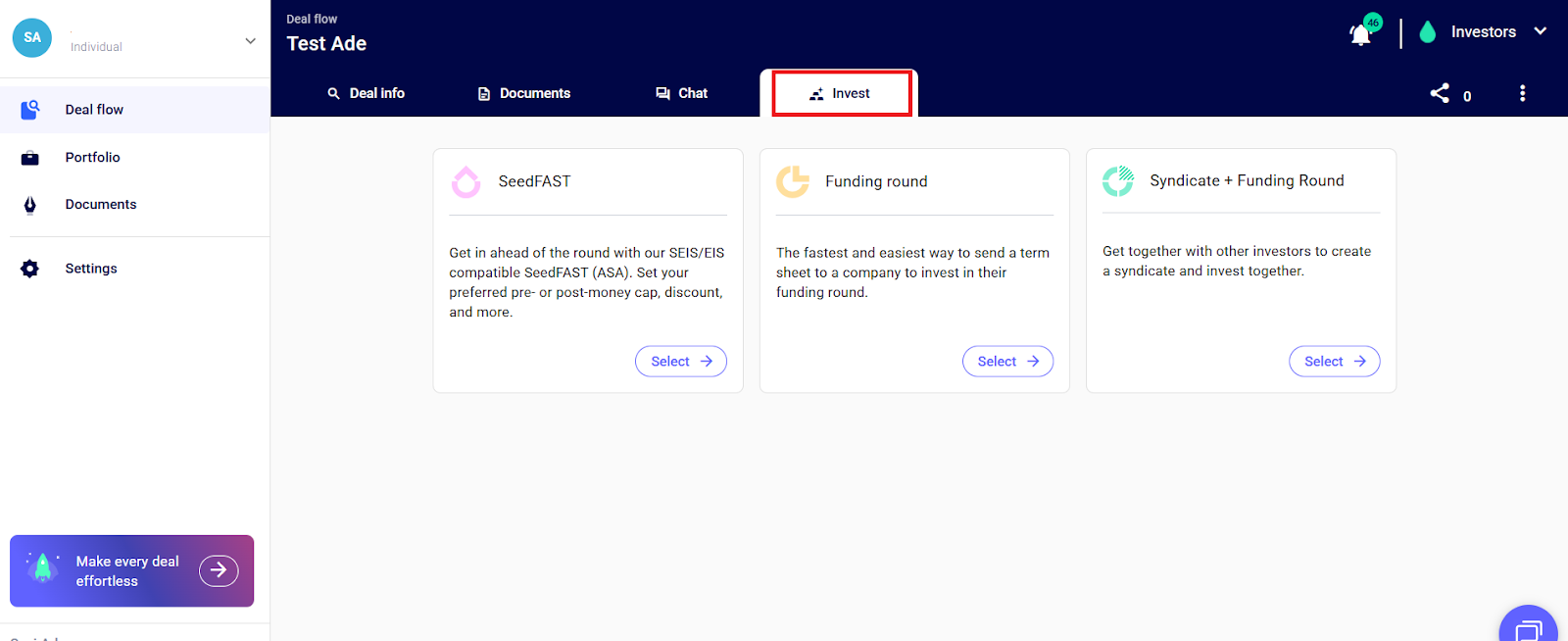Switch to the Chat tab
Image resolution: width=1568 pixels, height=641 pixels.
tap(681, 93)
